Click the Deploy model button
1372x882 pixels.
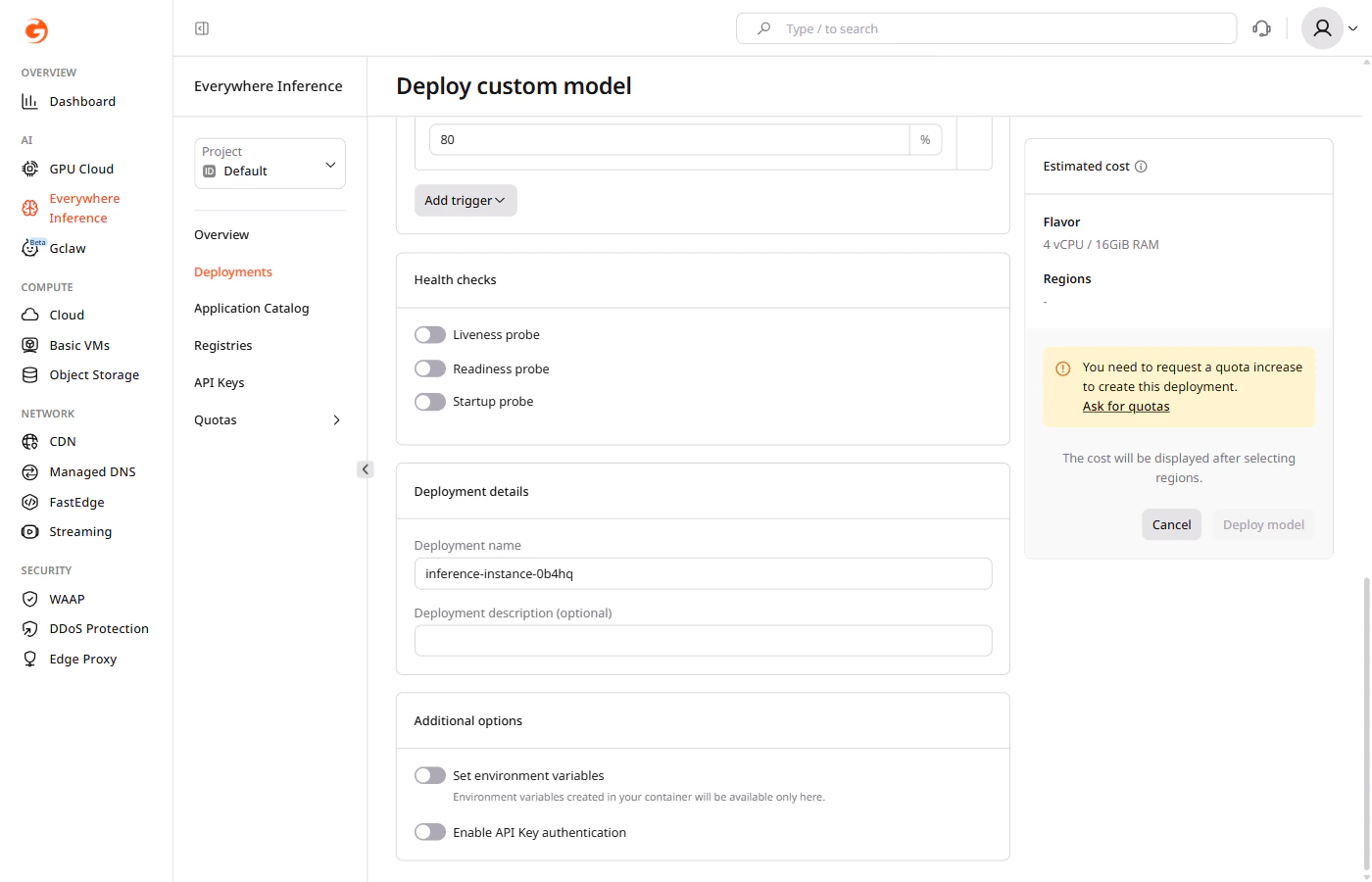(x=1263, y=524)
